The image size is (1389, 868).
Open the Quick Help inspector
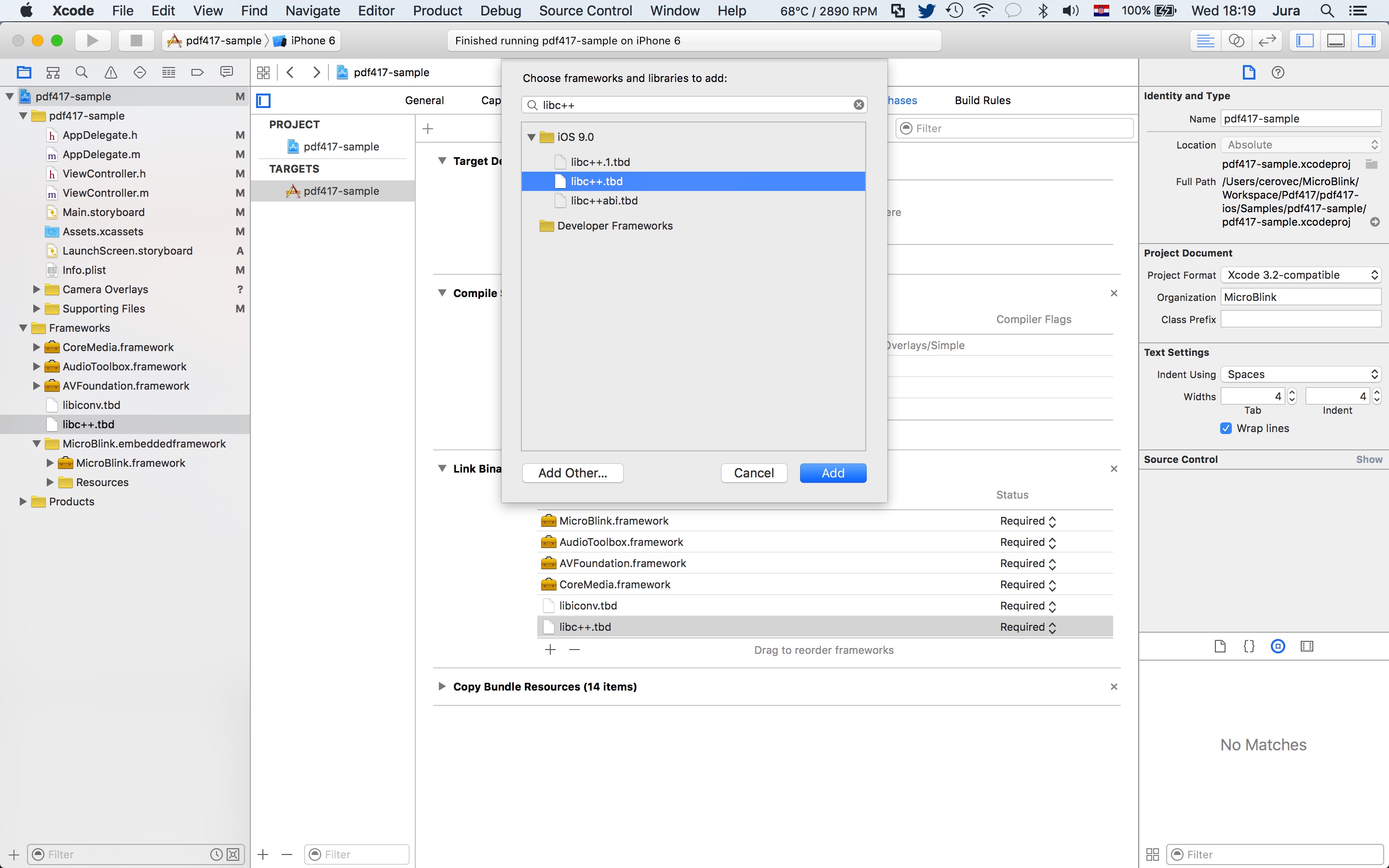1278,72
